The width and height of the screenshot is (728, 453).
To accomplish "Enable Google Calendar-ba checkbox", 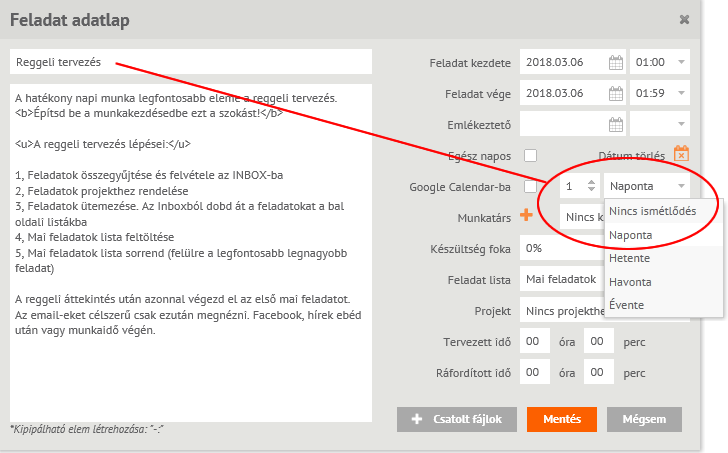I will [530, 187].
